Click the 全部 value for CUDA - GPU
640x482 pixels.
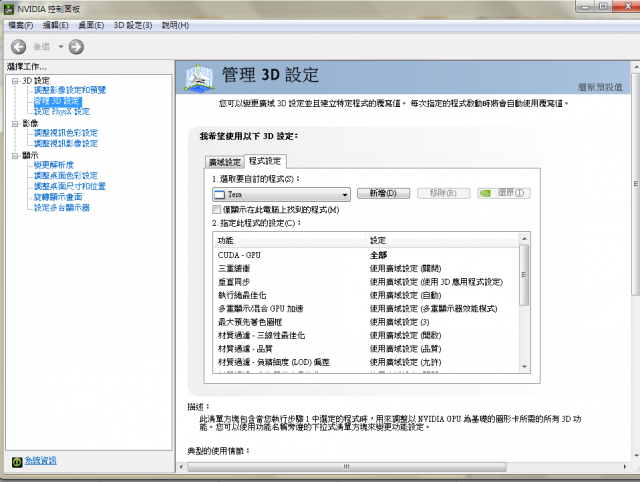pyautogui.click(x=378, y=255)
